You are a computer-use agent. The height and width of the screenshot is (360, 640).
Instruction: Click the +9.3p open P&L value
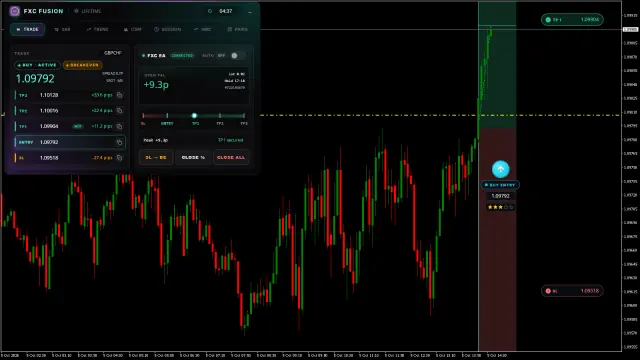(156, 84)
